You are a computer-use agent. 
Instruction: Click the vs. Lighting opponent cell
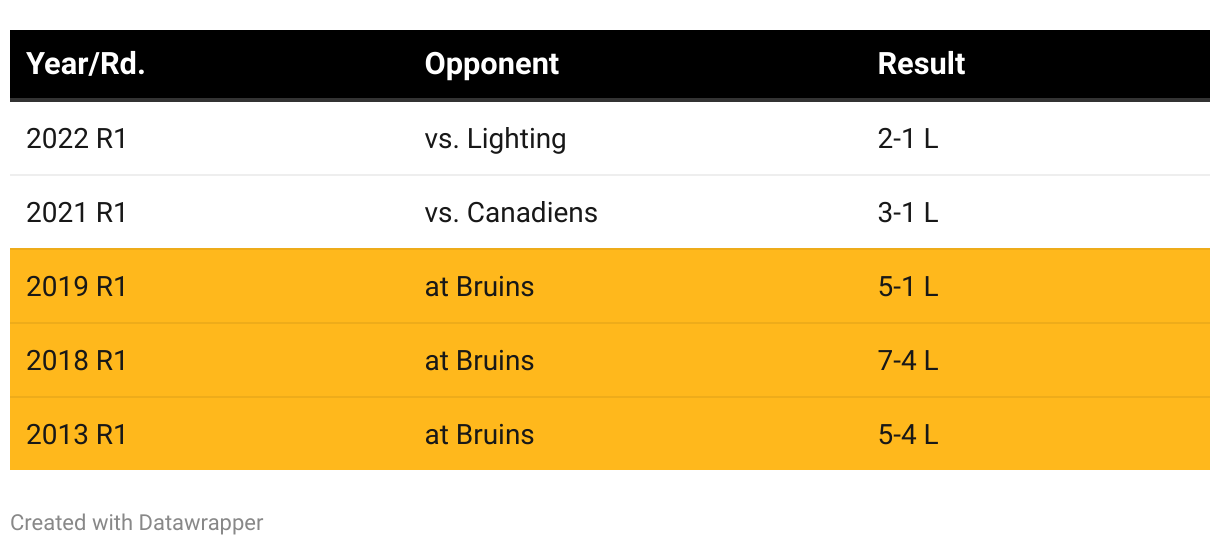(495, 139)
